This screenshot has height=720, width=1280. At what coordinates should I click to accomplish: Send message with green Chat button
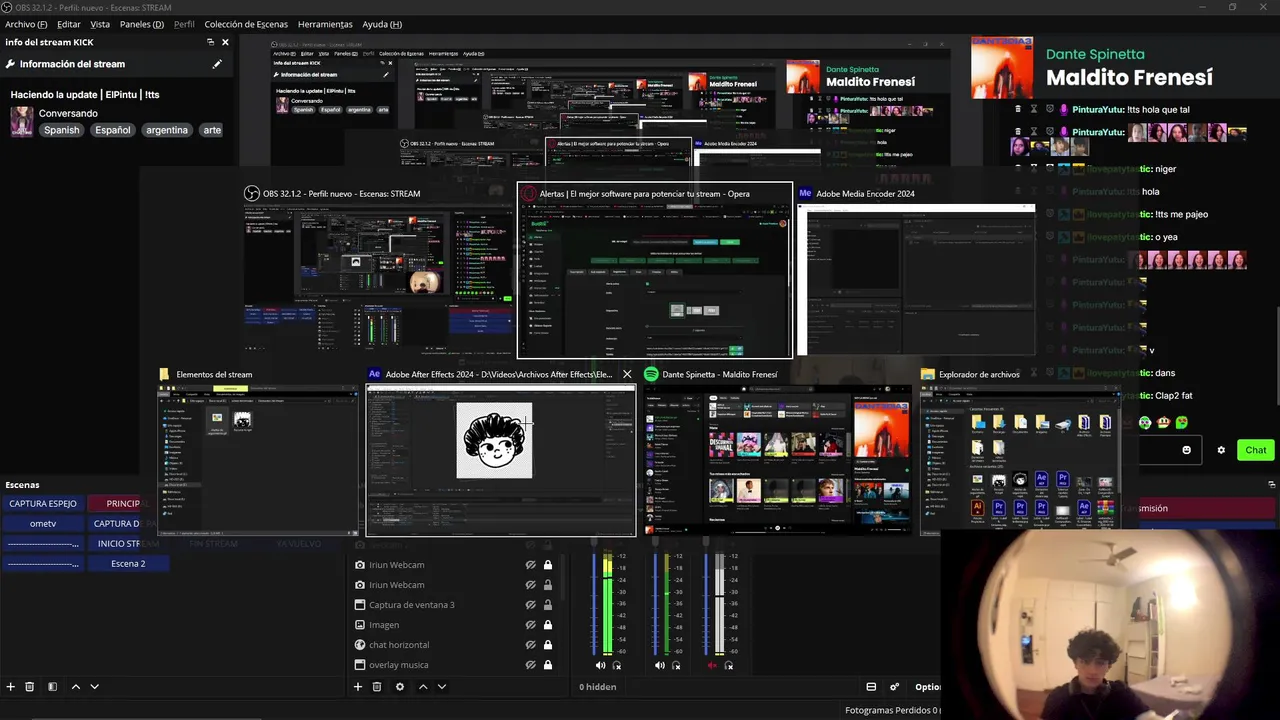[x=1255, y=450]
